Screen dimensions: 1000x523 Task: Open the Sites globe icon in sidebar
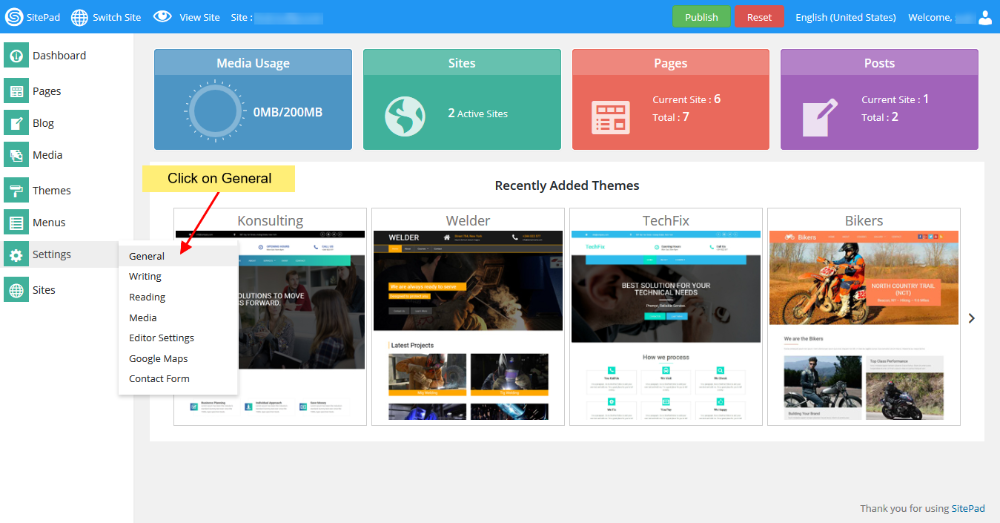point(15,290)
